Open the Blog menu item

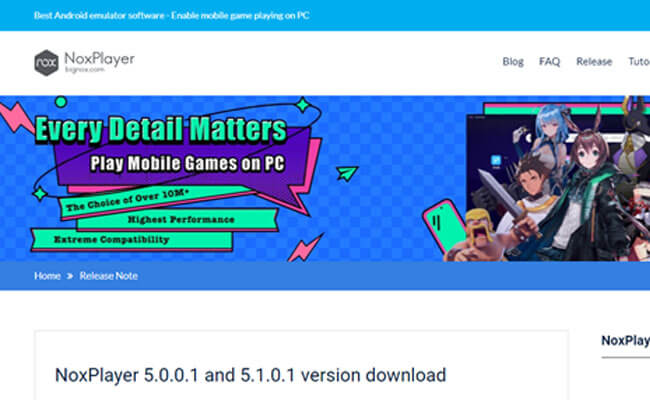(513, 62)
